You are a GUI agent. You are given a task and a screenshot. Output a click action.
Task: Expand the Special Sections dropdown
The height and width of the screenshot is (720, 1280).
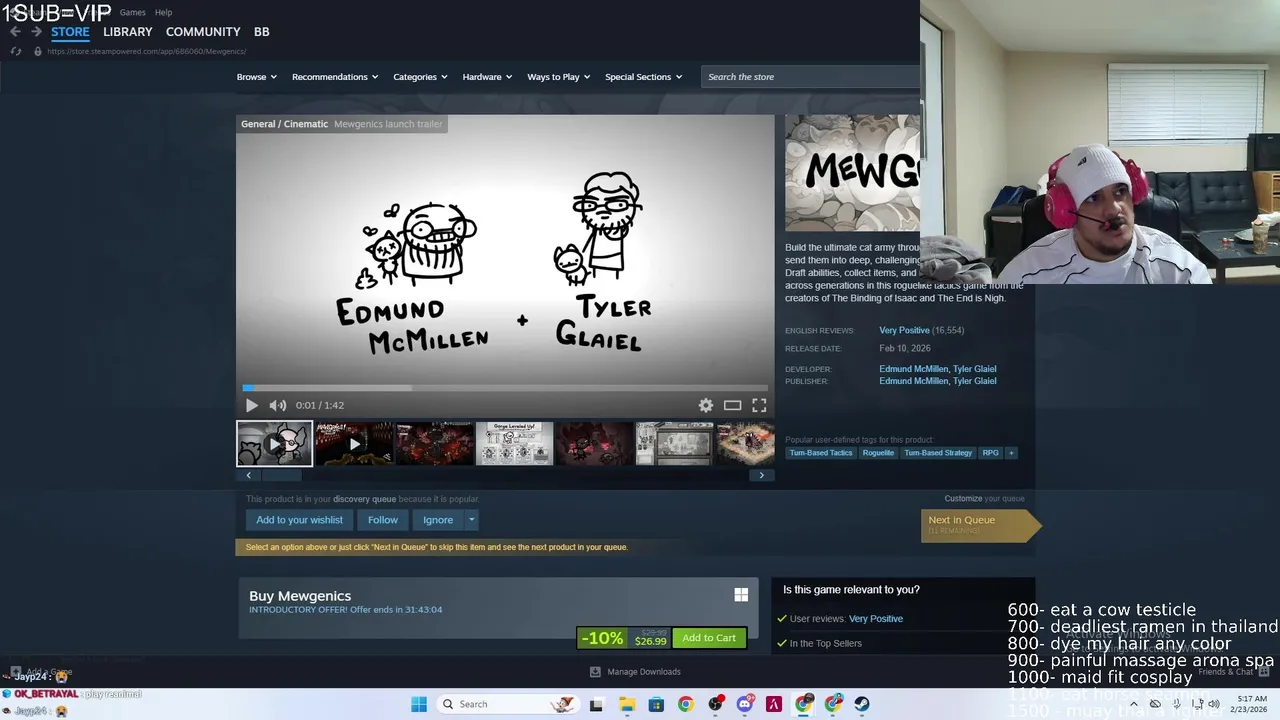pos(643,77)
